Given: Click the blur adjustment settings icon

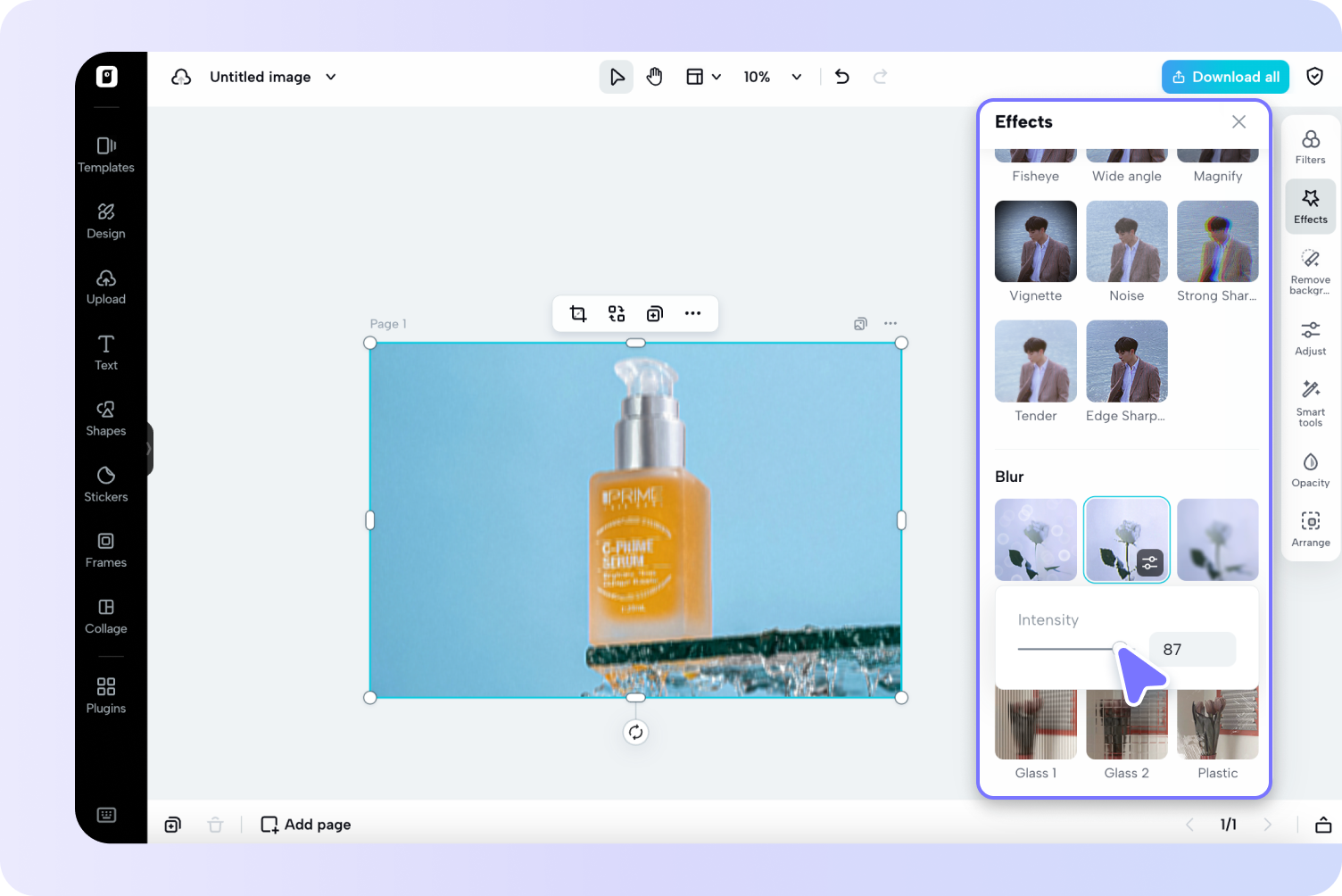Looking at the screenshot, I should (1150, 563).
